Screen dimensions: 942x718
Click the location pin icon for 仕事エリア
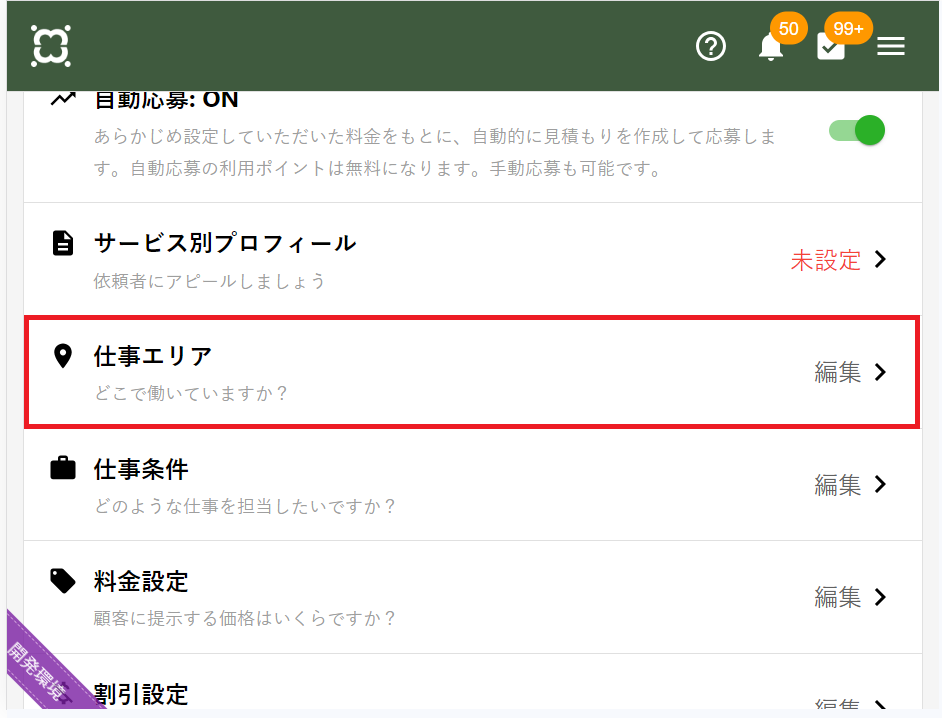[x=63, y=356]
